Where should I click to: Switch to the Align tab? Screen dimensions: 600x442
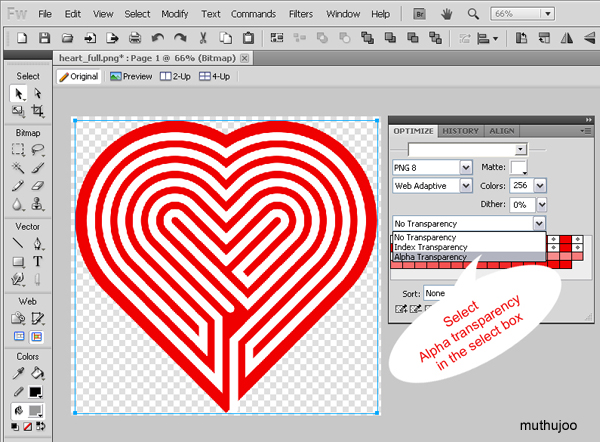coord(502,131)
